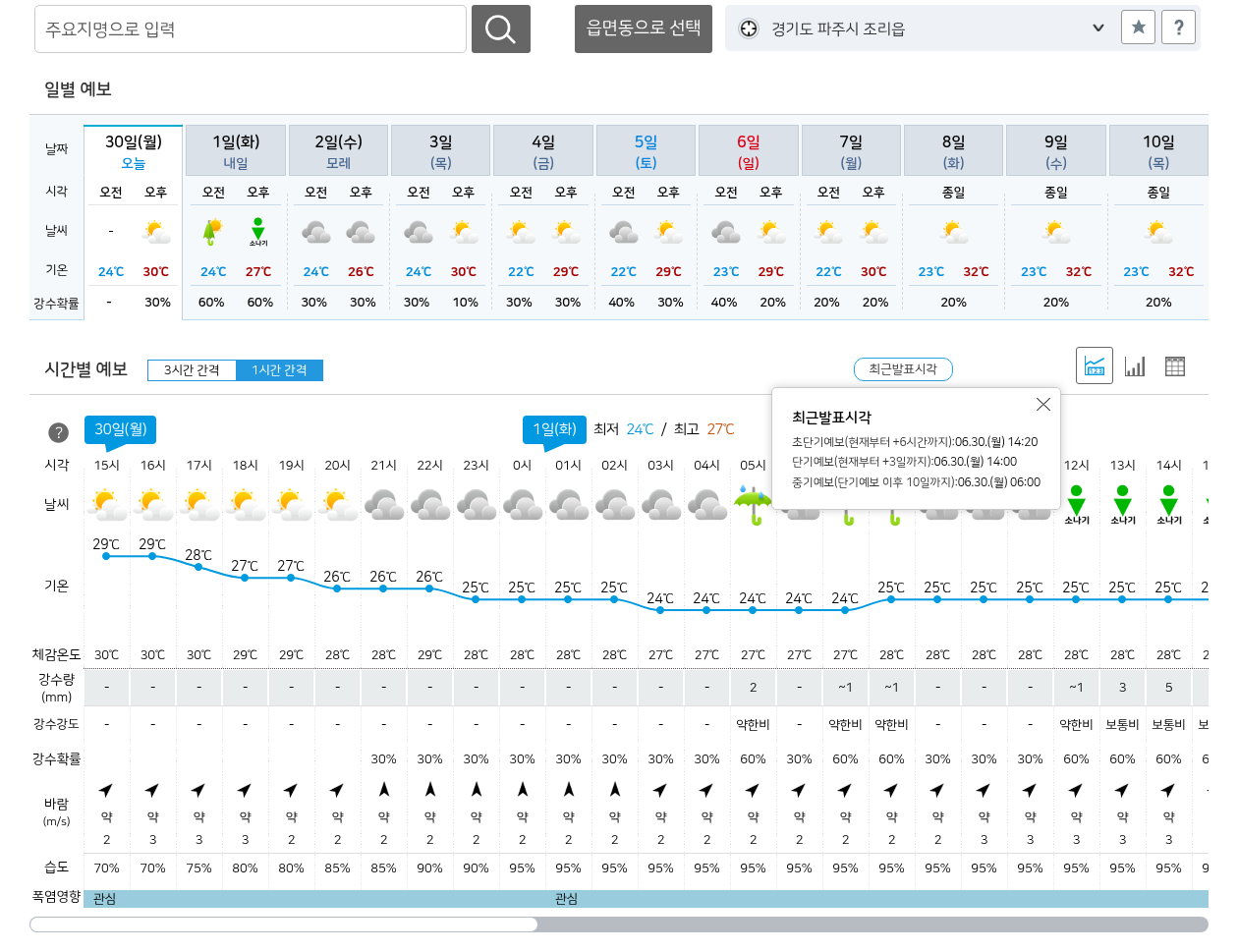The image size is (1238, 952).
Task: Add location to favorites with star icon
Action: click(1138, 28)
